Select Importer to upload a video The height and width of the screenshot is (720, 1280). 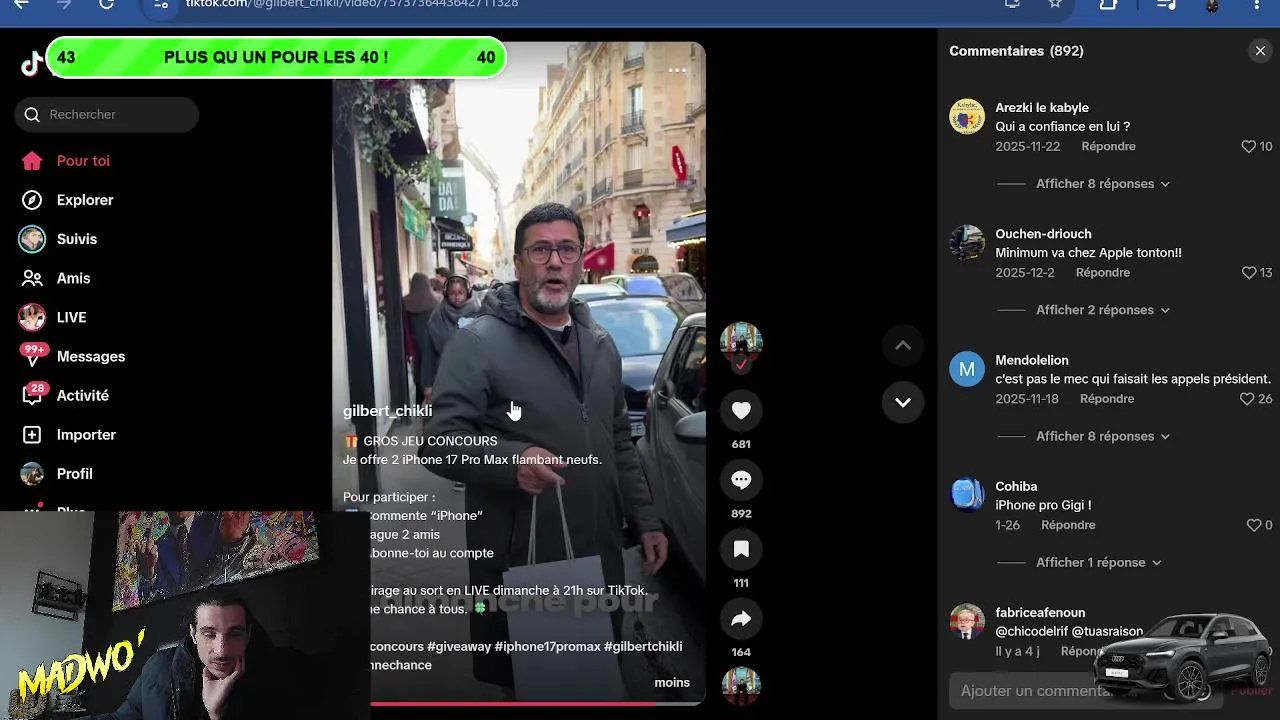click(x=86, y=434)
